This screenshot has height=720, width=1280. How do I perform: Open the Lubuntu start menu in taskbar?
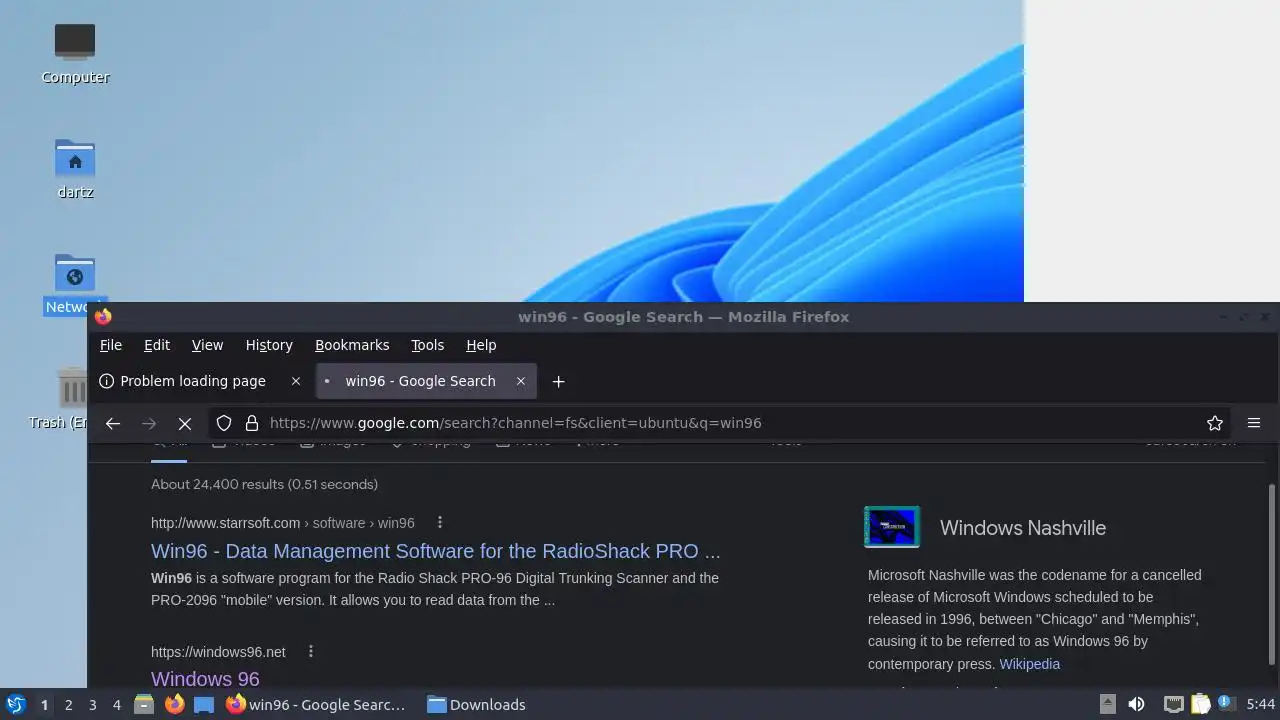16,704
